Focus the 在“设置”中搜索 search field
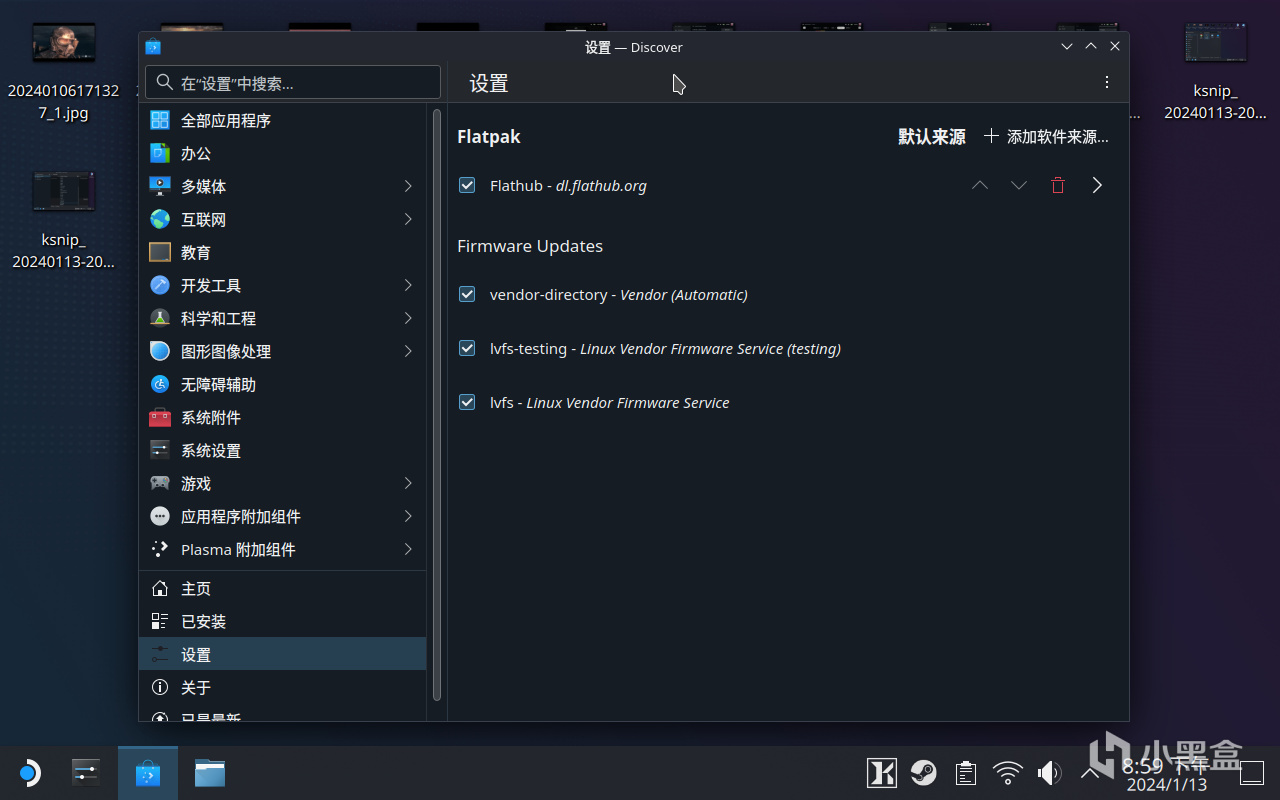1280x800 pixels. [x=293, y=82]
